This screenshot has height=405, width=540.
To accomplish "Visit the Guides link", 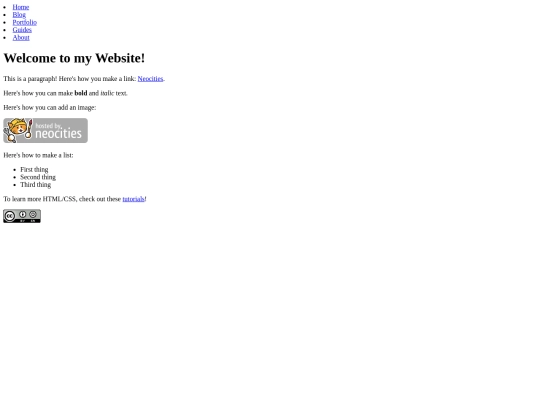I will click(x=22, y=30).
